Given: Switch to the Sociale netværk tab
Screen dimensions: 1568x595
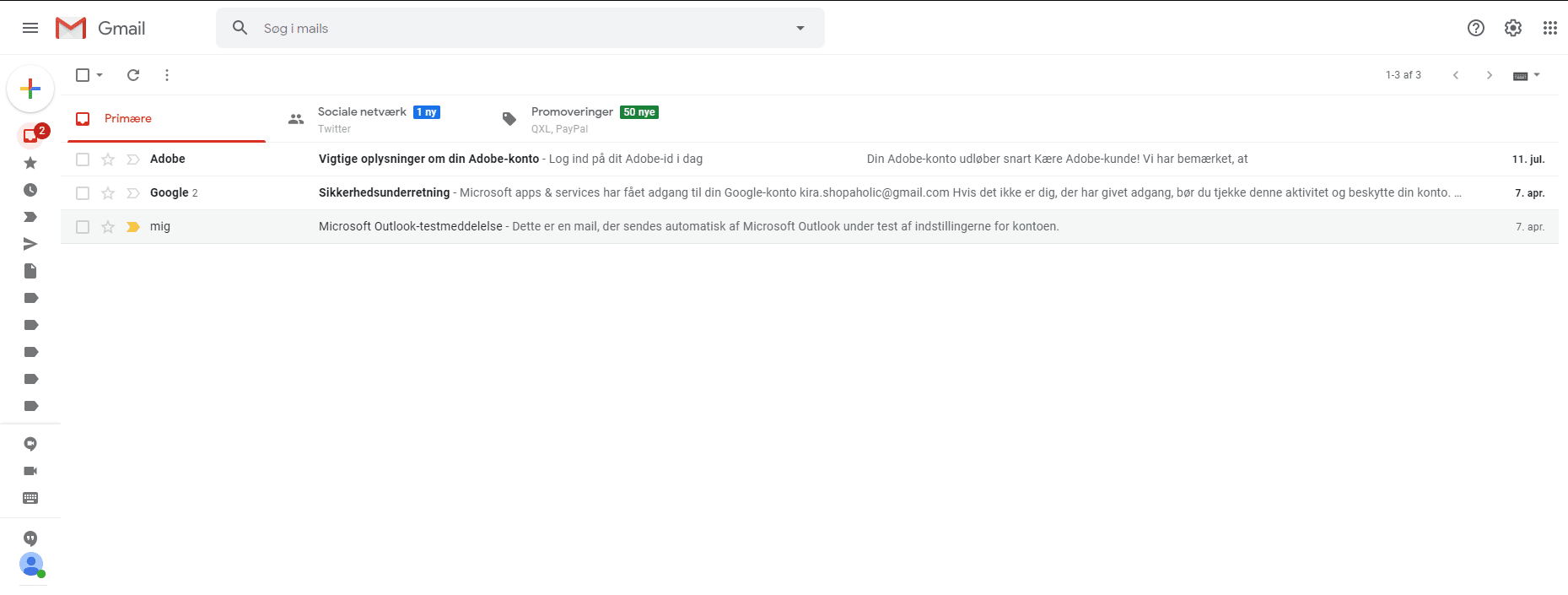Looking at the screenshot, I should pyautogui.click(x=380, y=119).
